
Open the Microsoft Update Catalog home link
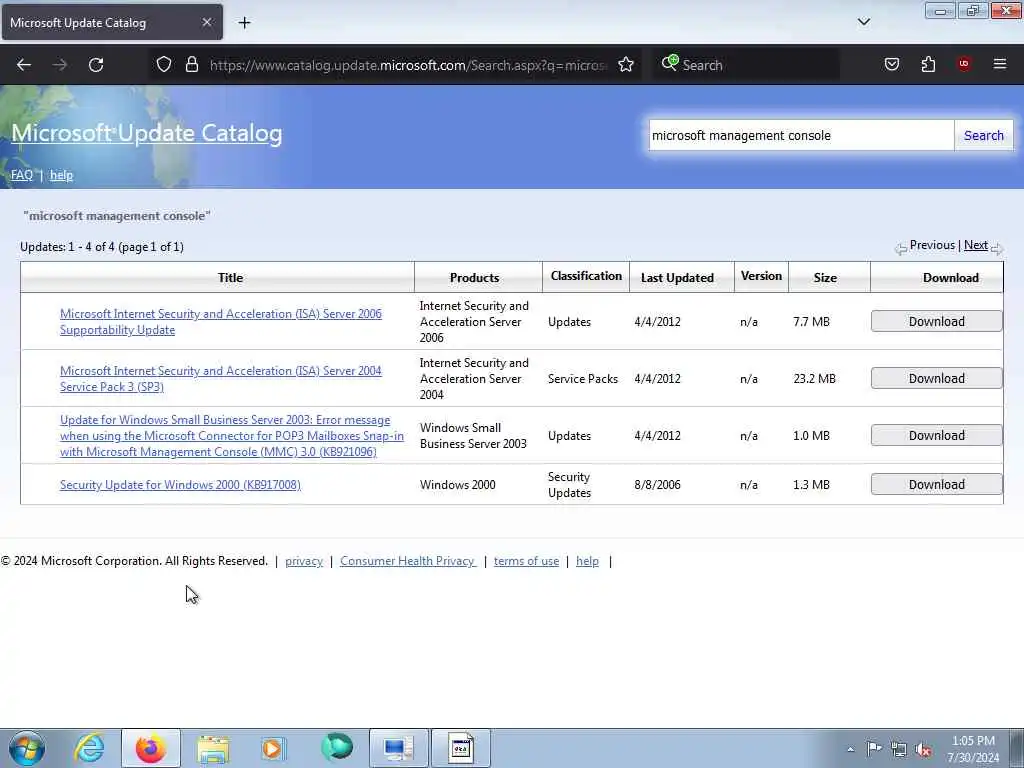click(147, 133)
